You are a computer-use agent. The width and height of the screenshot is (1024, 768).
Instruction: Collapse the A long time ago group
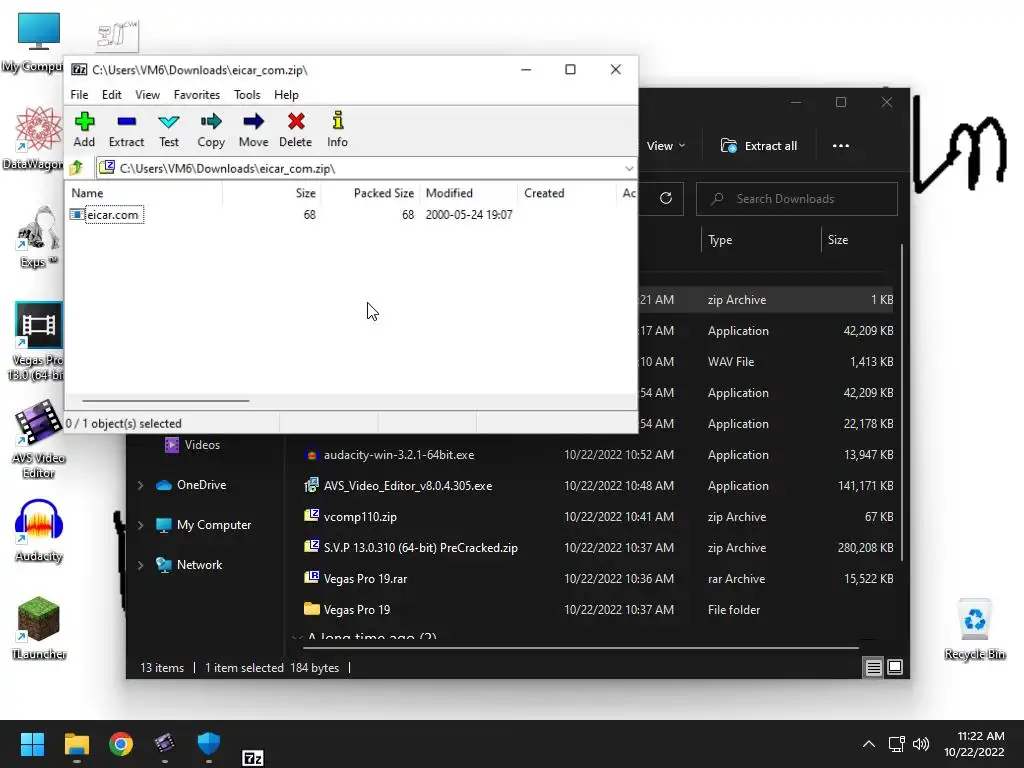click(297, 637)
